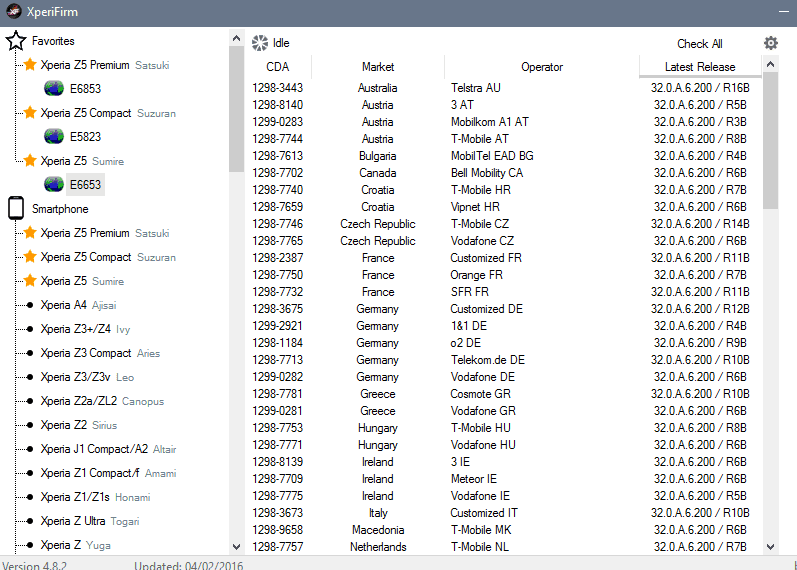Select the Telstra AU firmware row
The height and width of the screenshot is (570, 797).
pos(504,87)
